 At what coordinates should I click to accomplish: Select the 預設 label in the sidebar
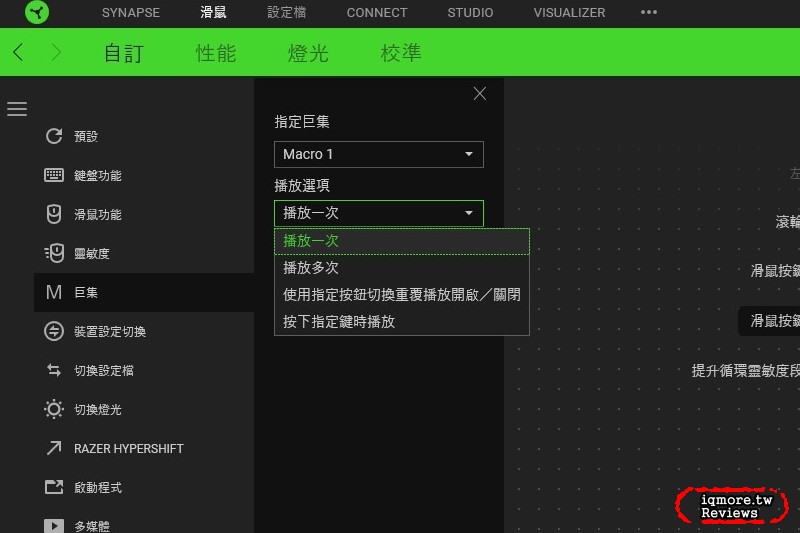86,136
